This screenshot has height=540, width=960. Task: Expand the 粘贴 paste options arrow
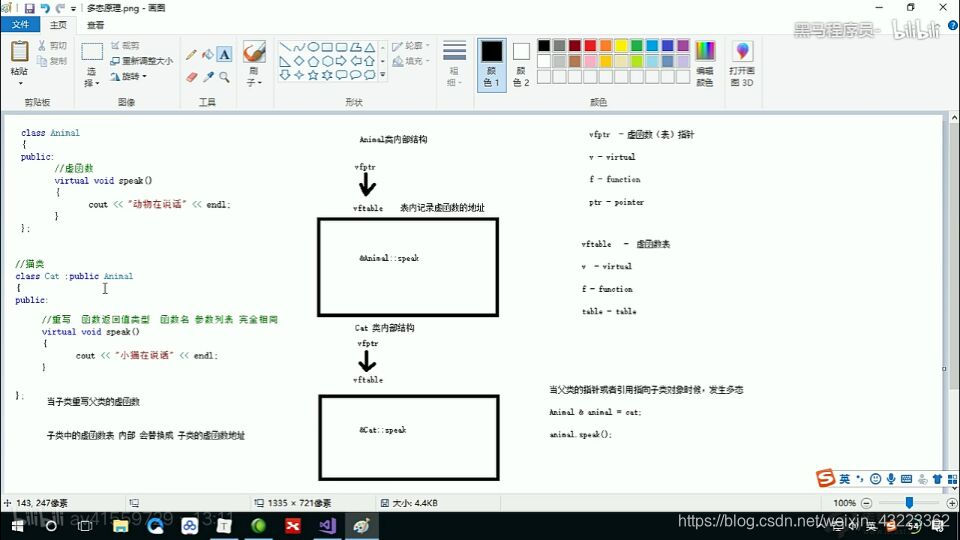click(x=20, y=82)
